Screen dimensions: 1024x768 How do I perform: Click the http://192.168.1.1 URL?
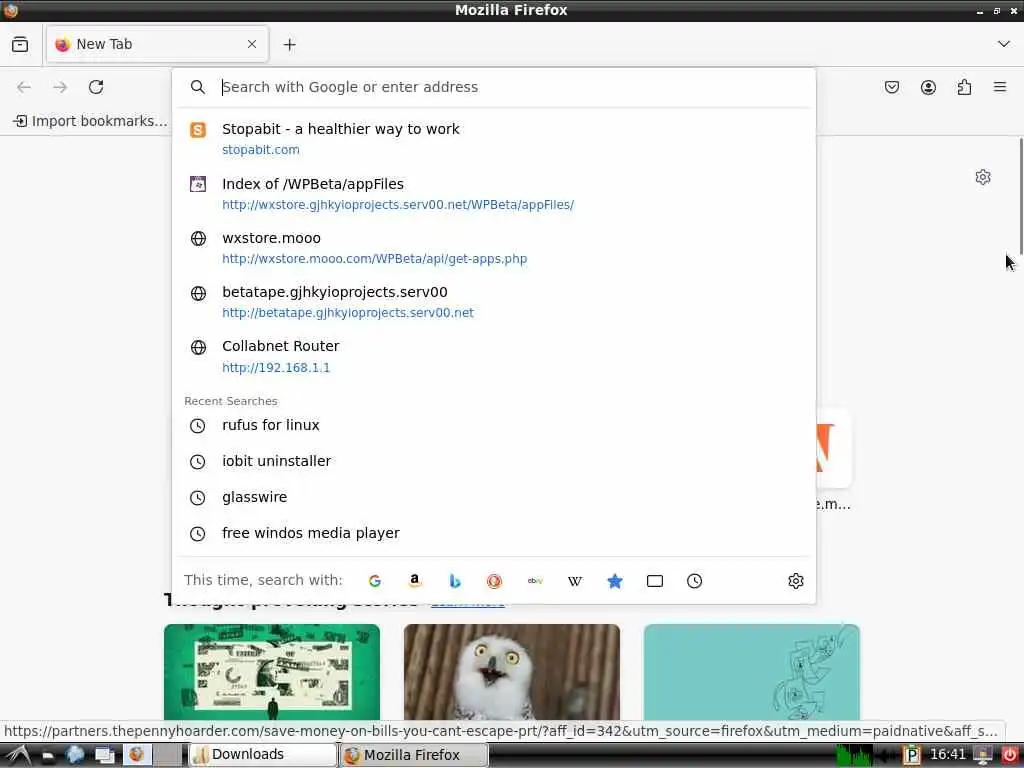click(x=276, y=368)
